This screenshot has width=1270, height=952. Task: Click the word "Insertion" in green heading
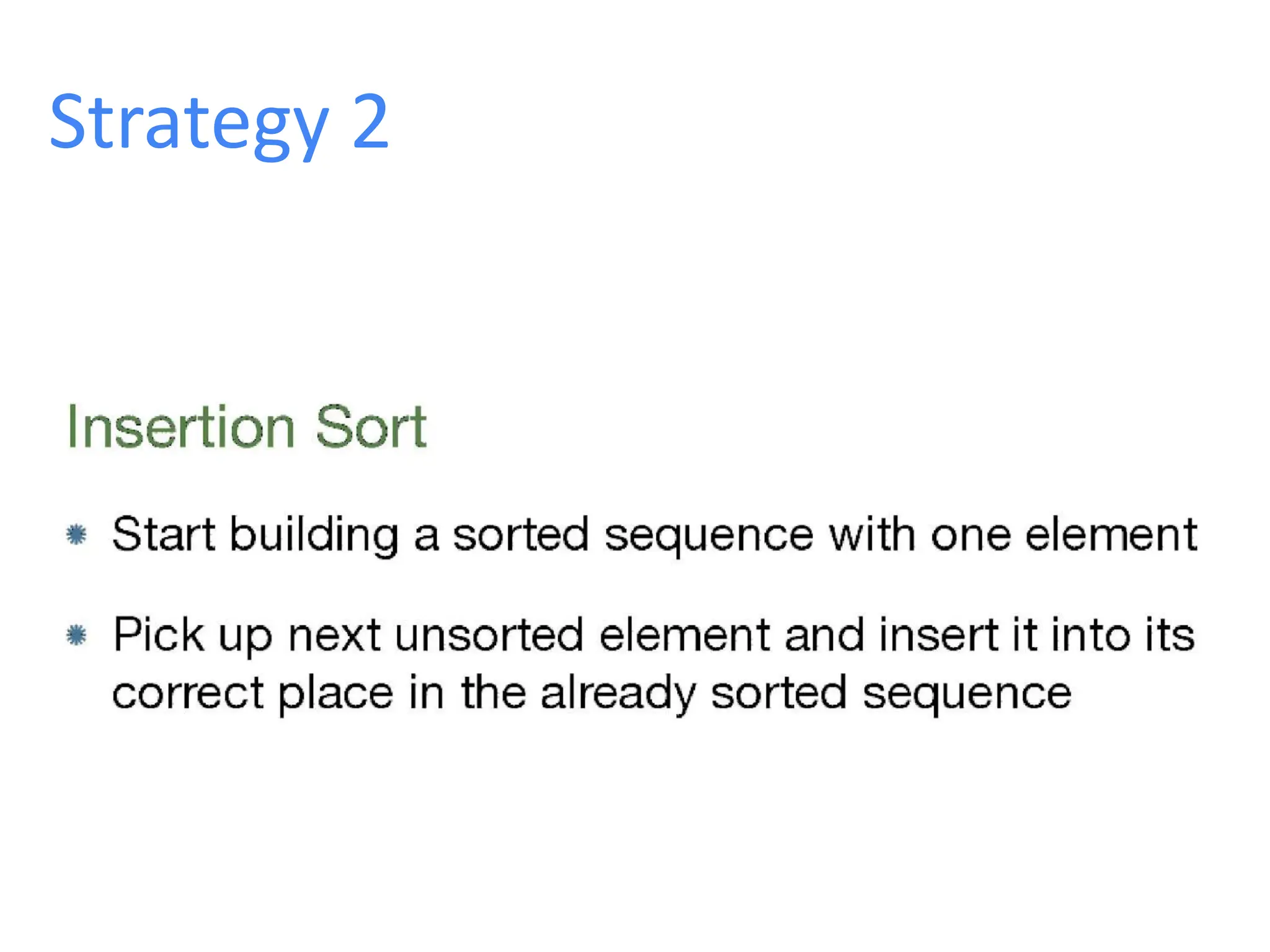click(180, 426)
